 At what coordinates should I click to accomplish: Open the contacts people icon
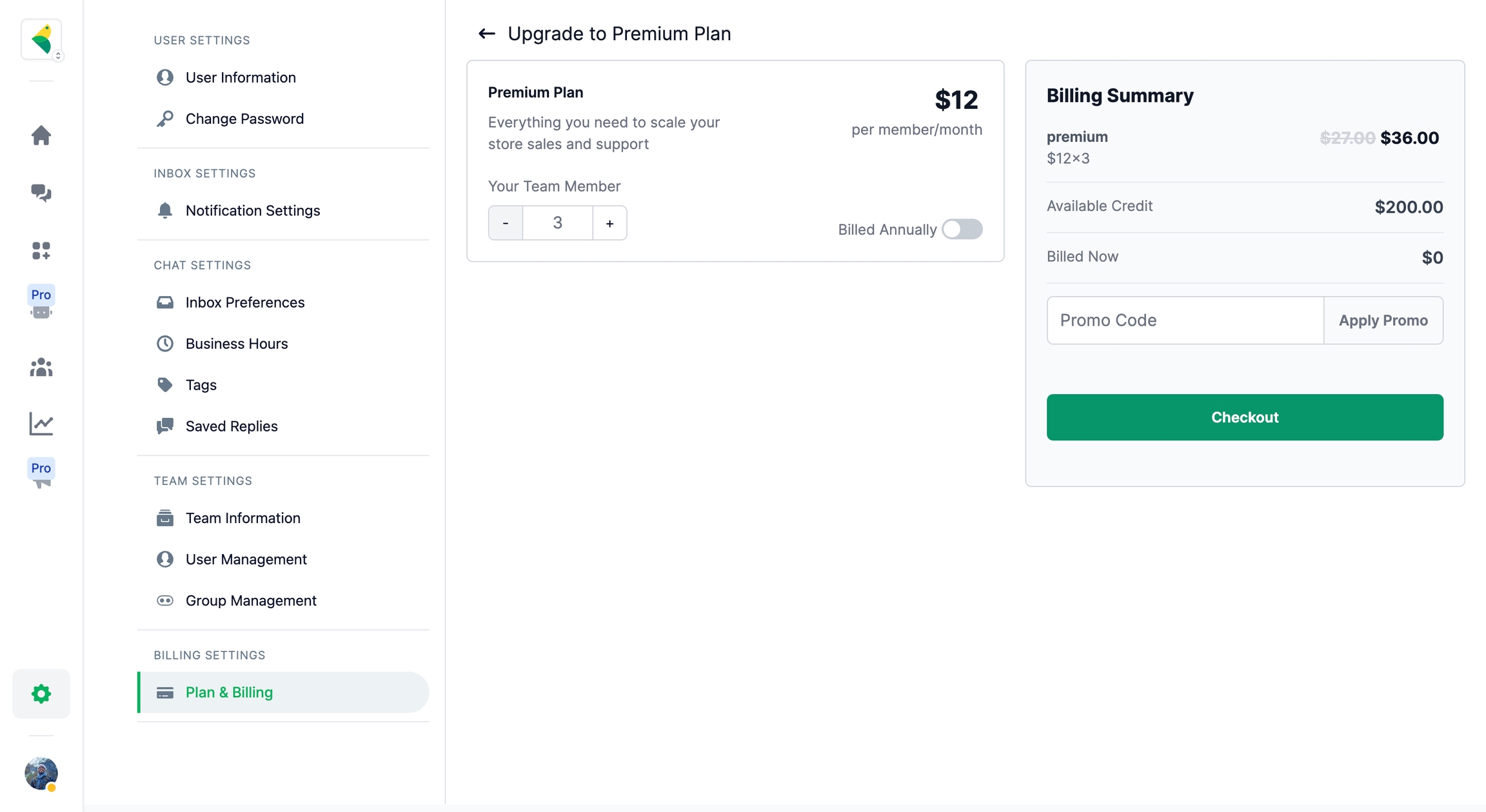41,367
